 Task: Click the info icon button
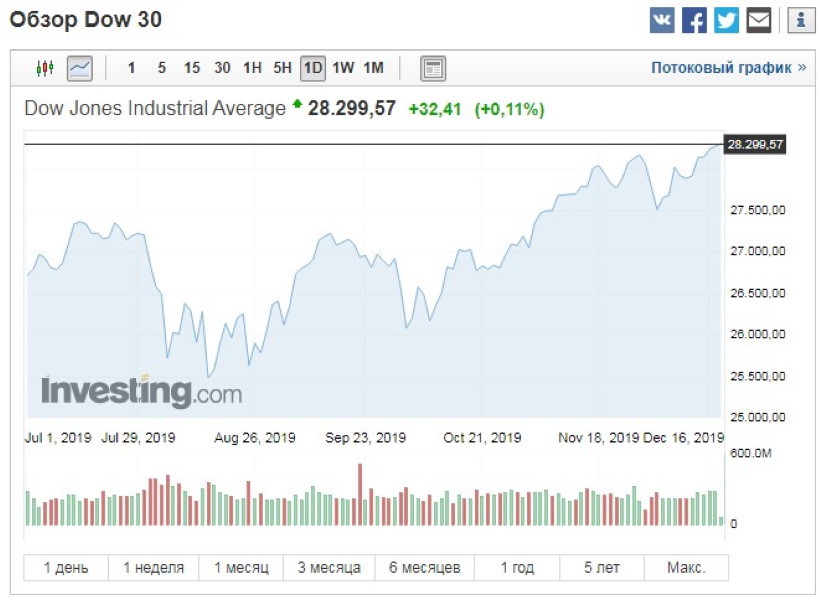(801, 20)
